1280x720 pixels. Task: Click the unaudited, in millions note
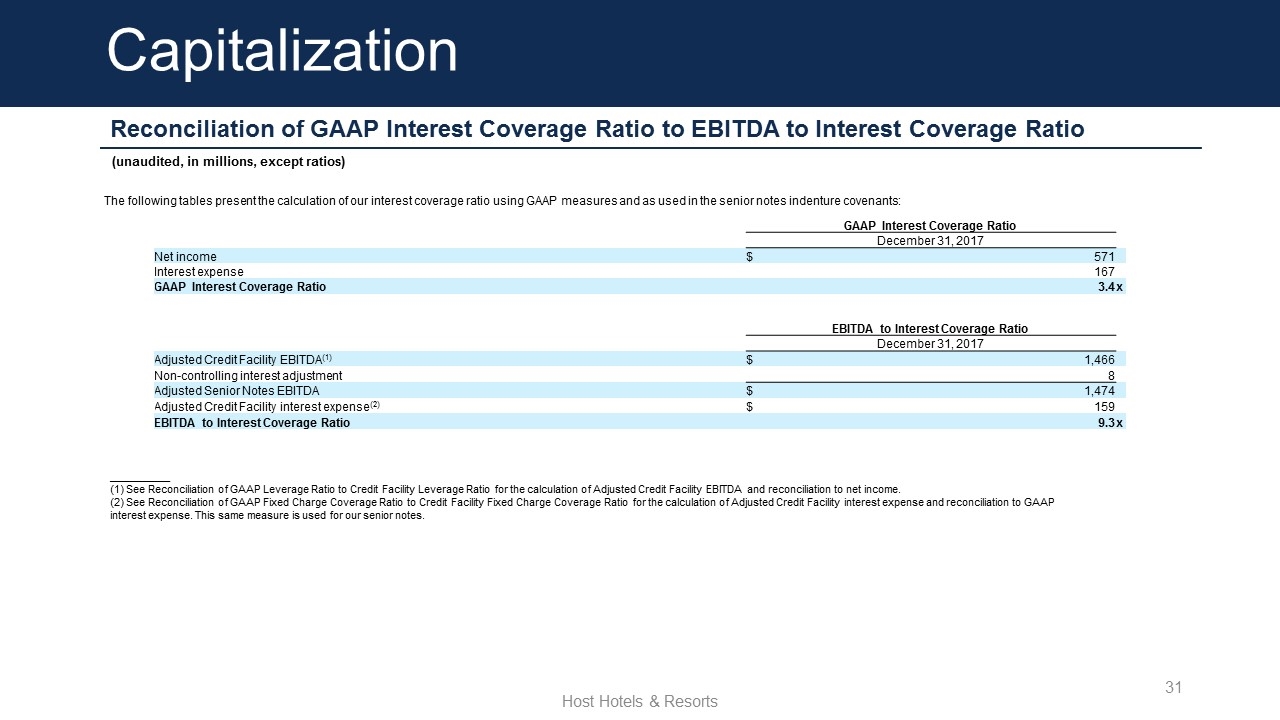point(228,162)
